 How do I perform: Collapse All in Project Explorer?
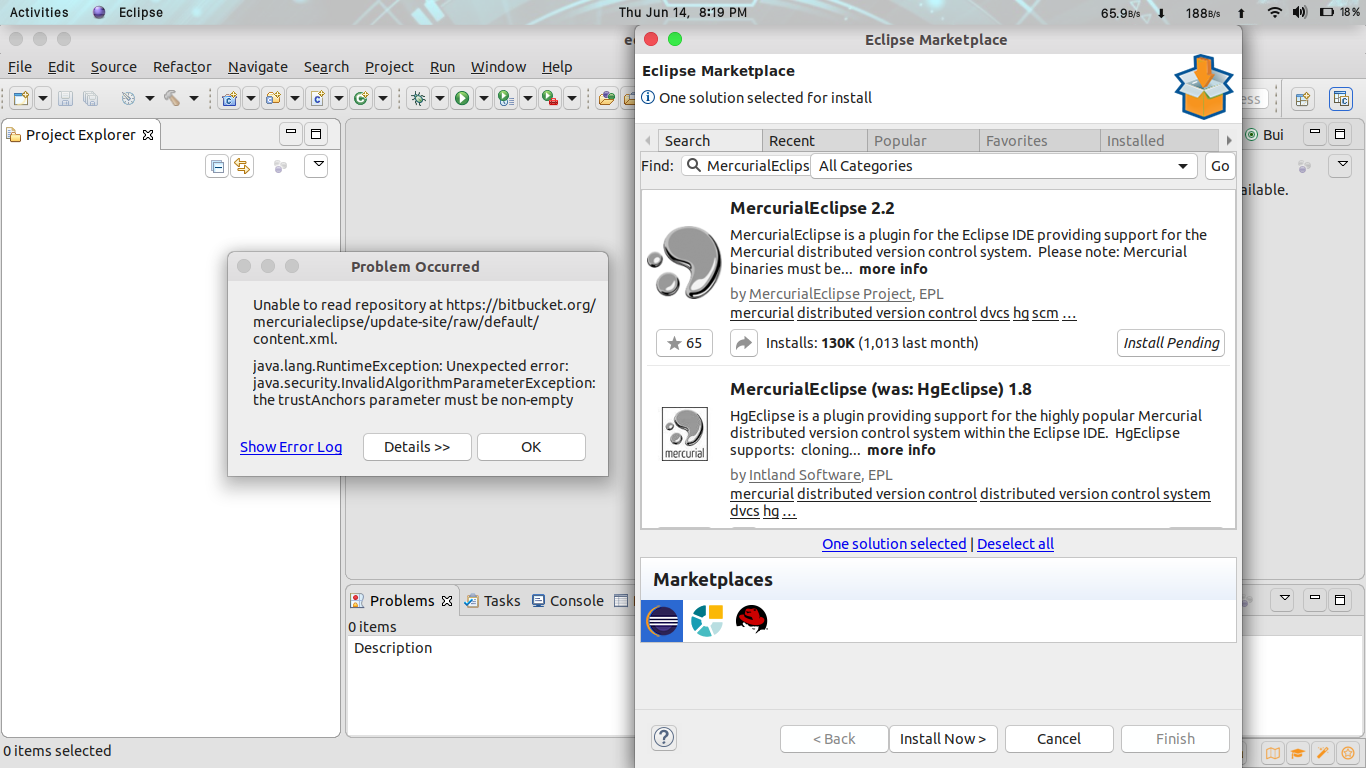coord(217,167)
